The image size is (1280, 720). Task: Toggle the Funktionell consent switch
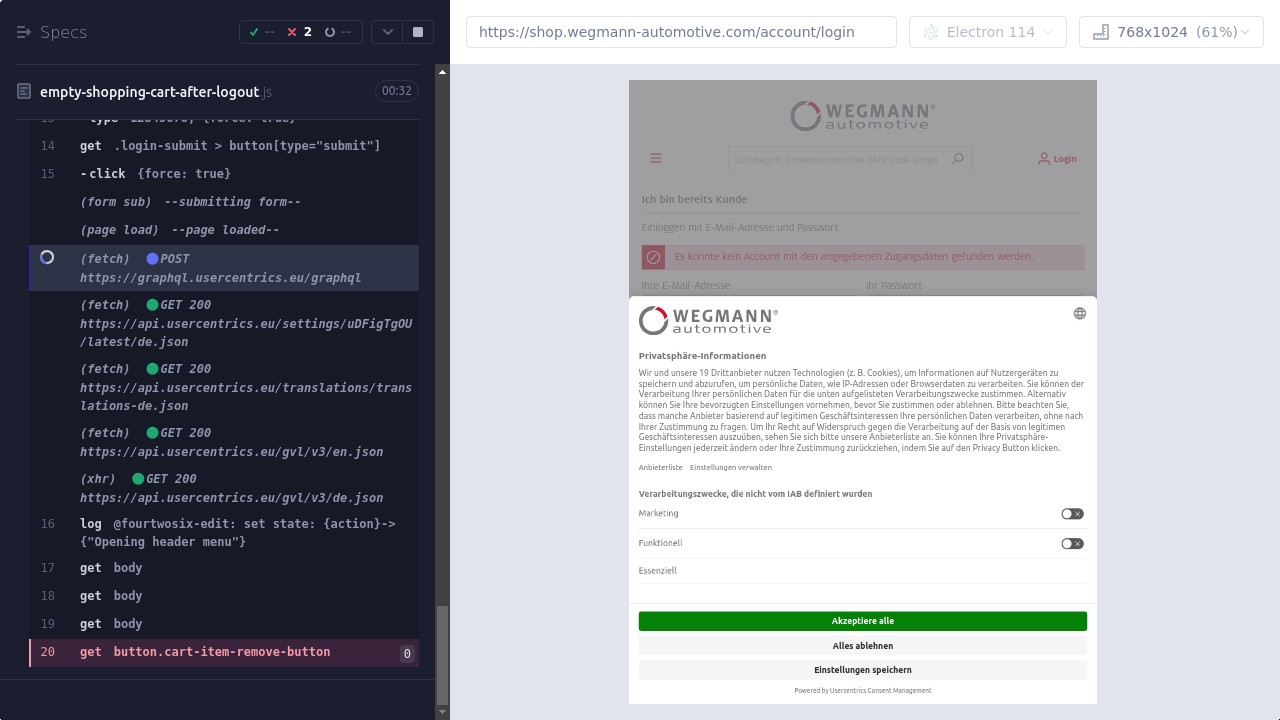coord(1072,544)
